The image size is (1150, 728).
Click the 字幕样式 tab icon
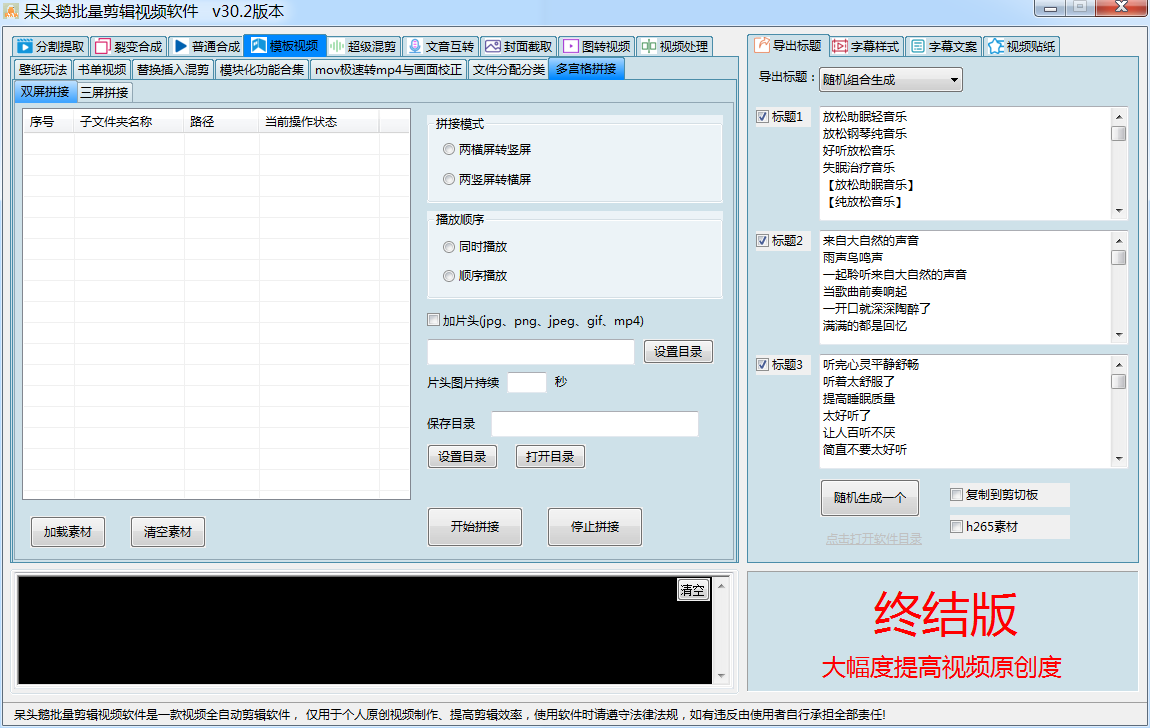[840, 46]
